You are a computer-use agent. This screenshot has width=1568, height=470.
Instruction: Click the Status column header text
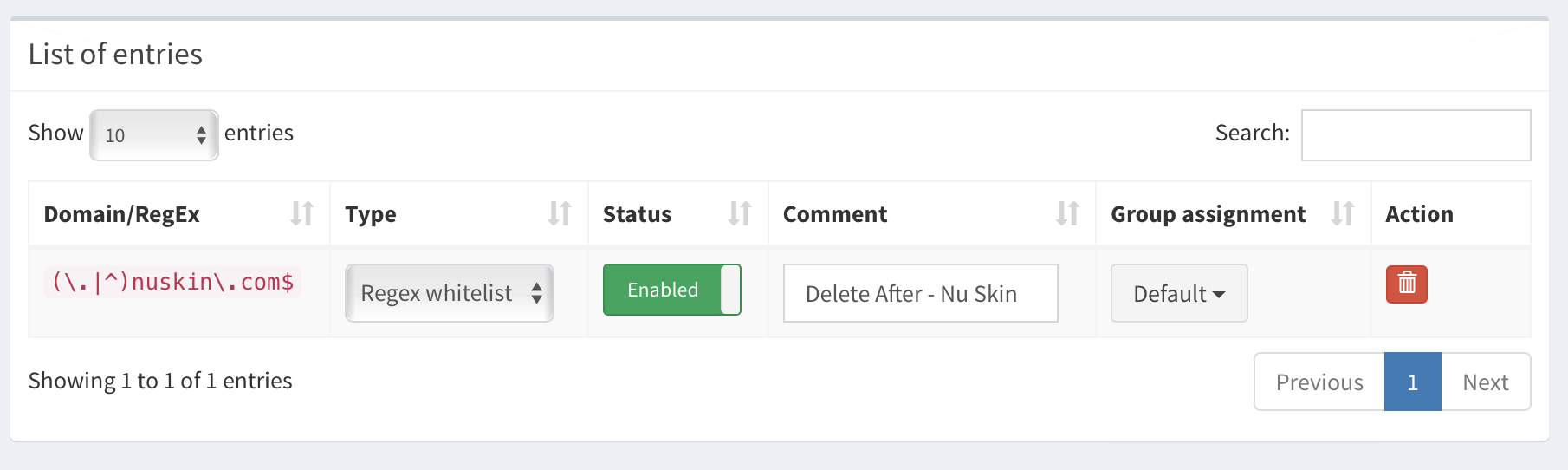click(637, 214)
